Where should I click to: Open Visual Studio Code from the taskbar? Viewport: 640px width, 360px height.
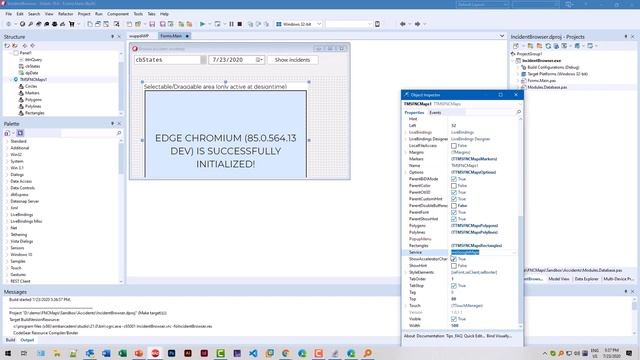tap(253, 353)
